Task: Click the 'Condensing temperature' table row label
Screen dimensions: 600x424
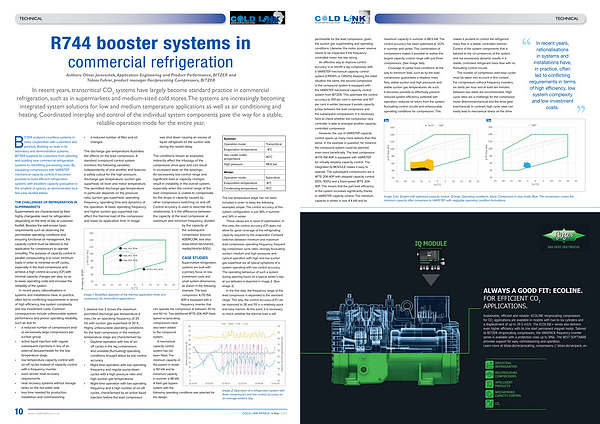Action: click(x=243, y=188)
